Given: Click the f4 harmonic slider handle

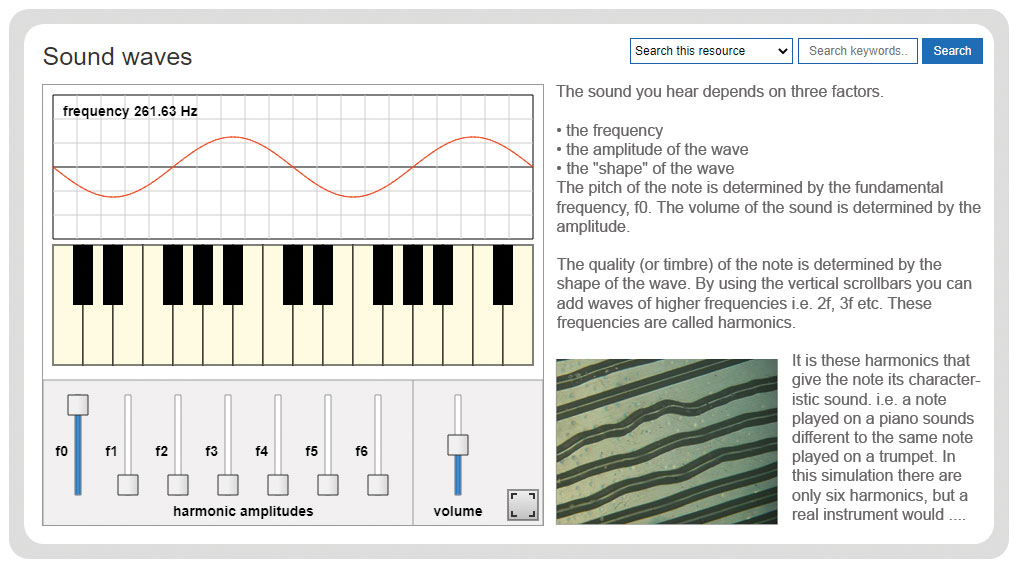Looking at the screenshot, I should [x=278, y=485].
